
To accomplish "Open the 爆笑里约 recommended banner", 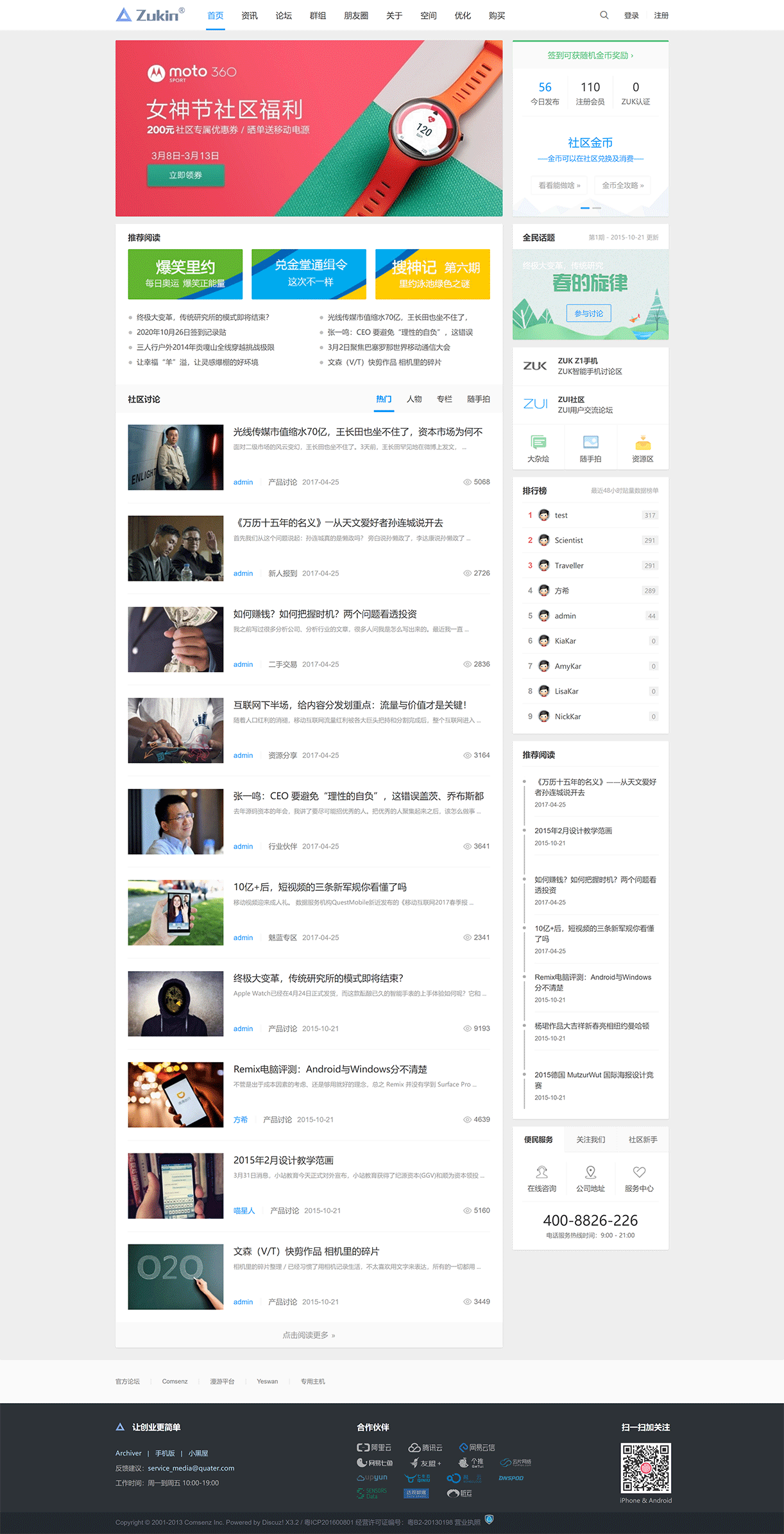I will [x=185, y=274].
